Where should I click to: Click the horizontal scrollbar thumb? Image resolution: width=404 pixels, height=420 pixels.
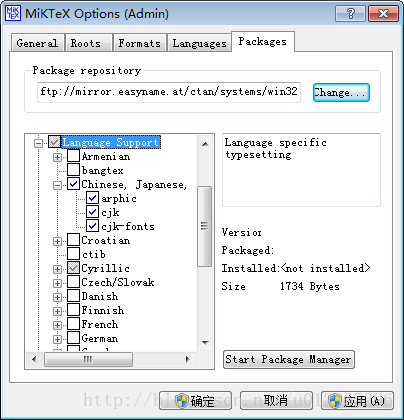88,359
